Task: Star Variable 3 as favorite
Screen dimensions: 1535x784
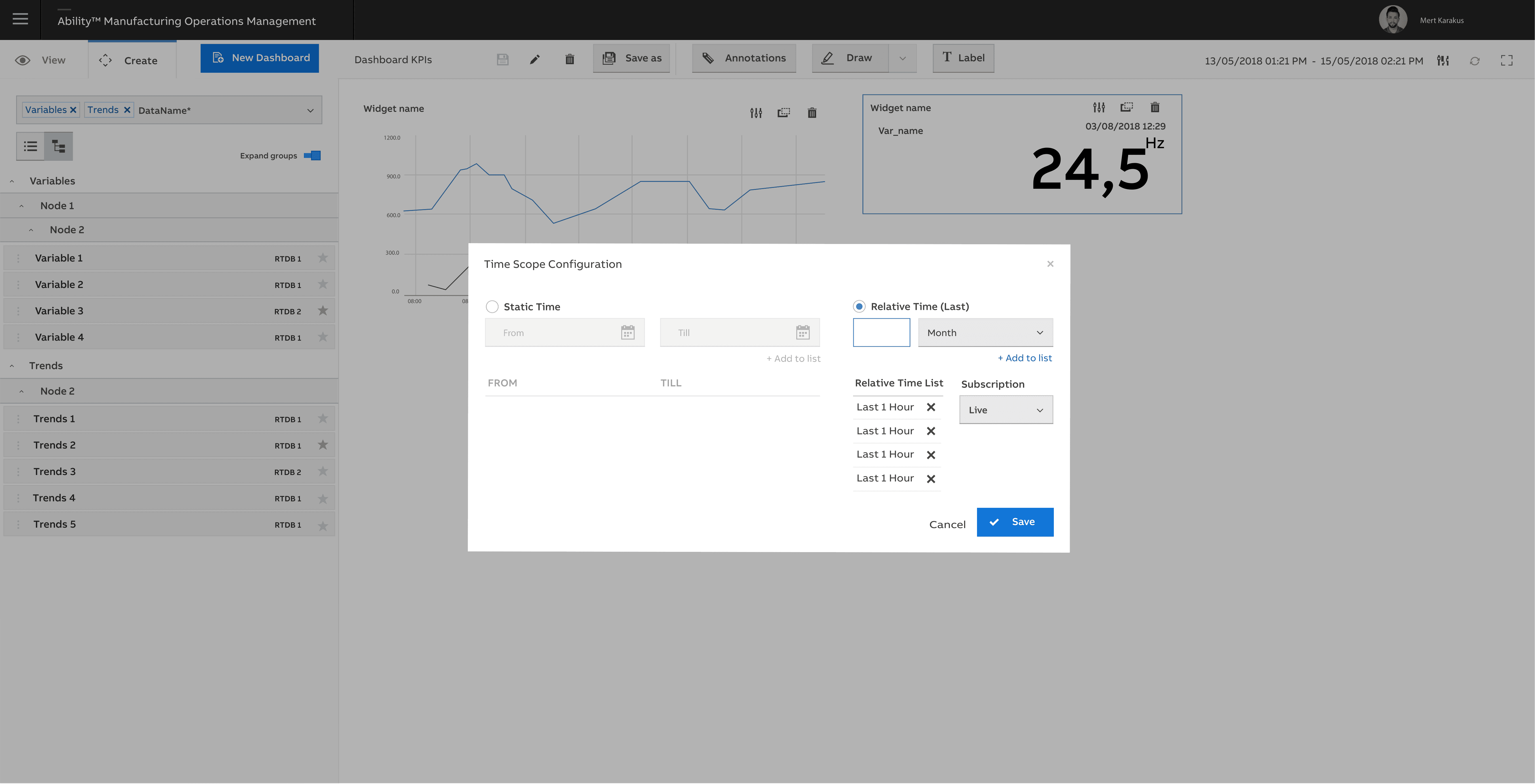Action: [x=322, y=310]
